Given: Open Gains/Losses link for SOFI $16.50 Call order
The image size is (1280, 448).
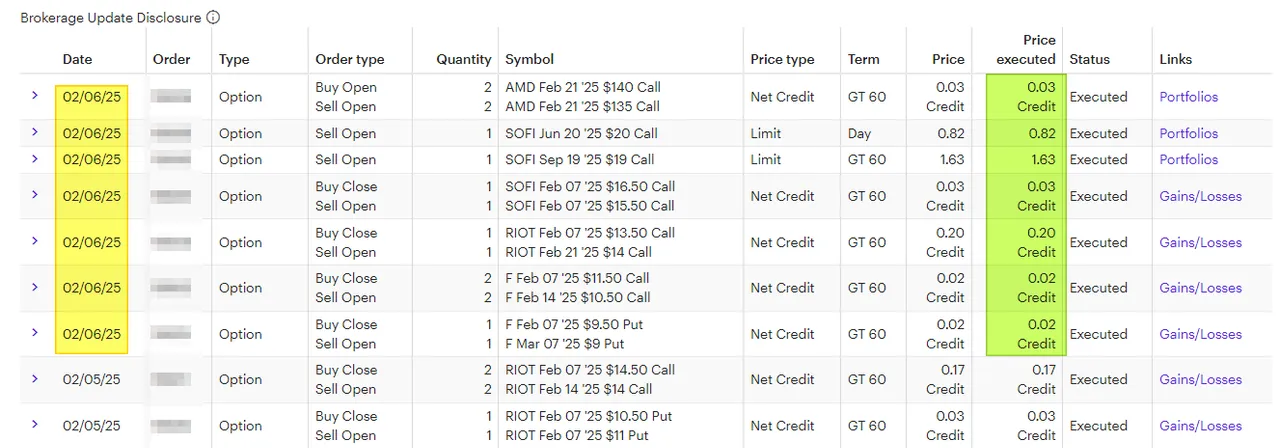Looking at the screenshot, I should pyautogui.click(x=1200, y=196).
